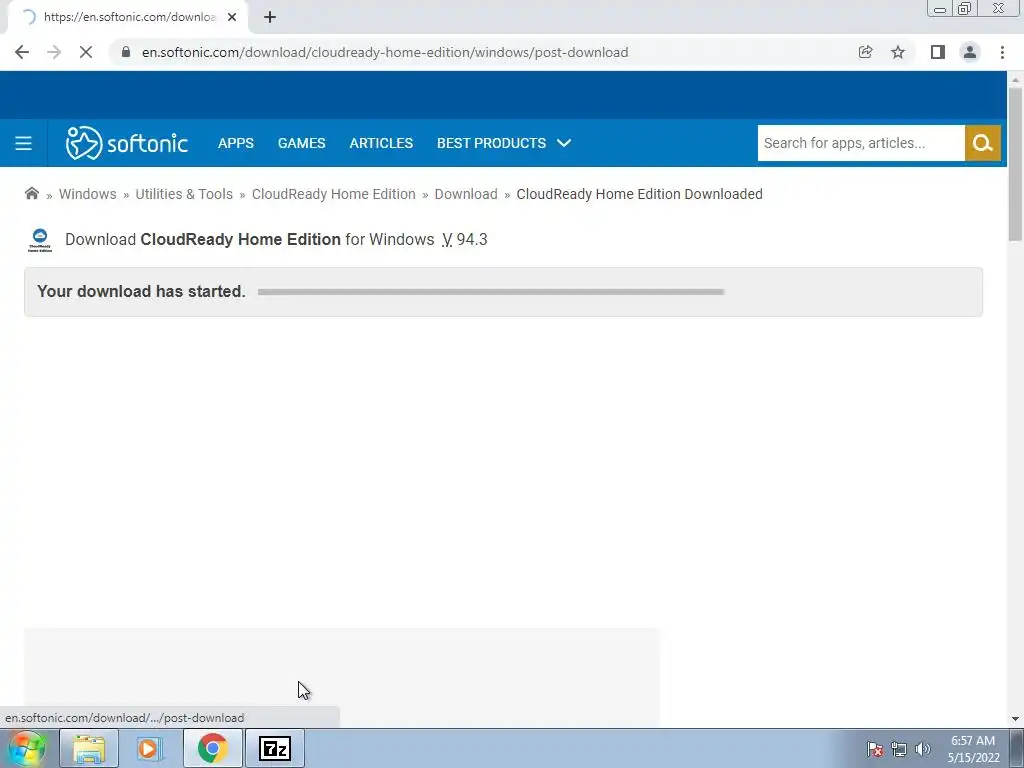
Task: Open the Download breadcrumb link
Action: point(466,194)
